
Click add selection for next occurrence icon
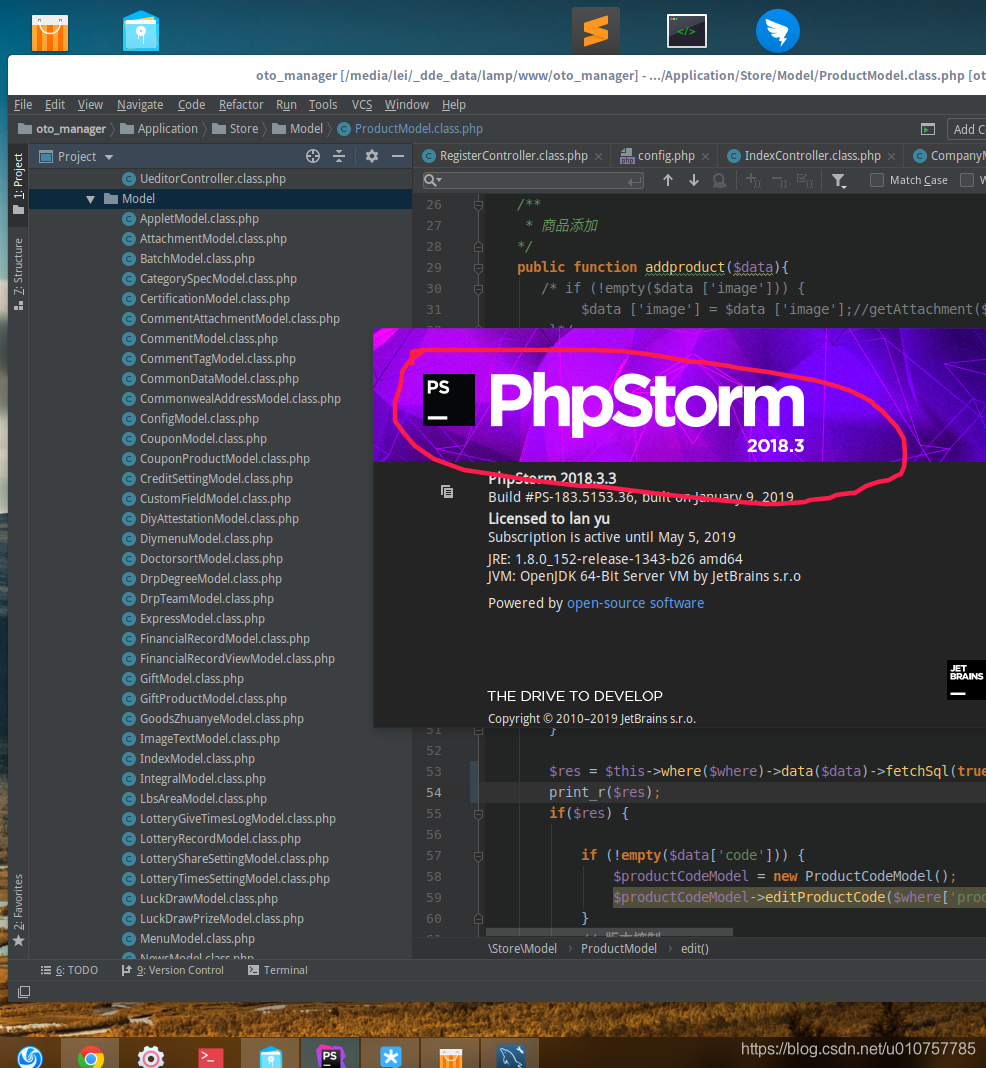[x=753, y=180]
